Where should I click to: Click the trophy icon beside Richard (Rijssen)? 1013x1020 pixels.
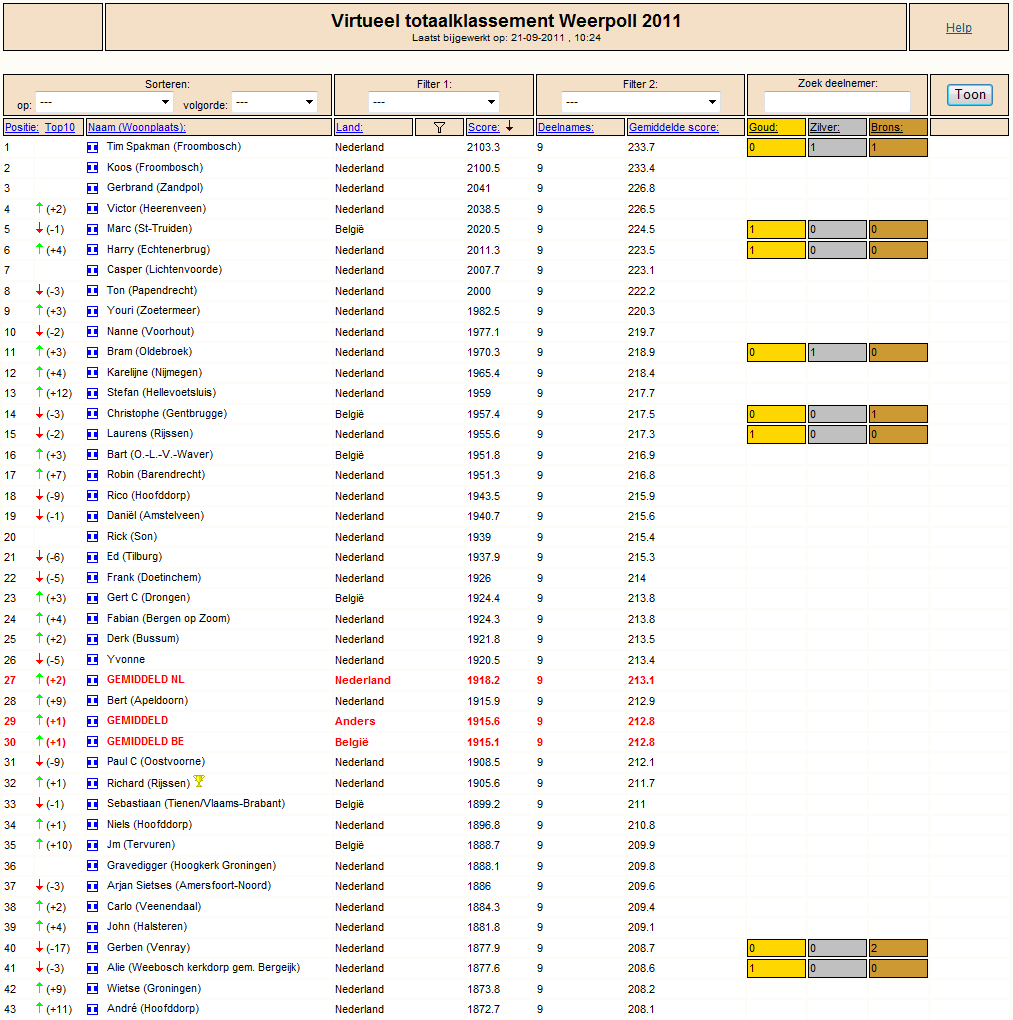[x=199, y=781]
